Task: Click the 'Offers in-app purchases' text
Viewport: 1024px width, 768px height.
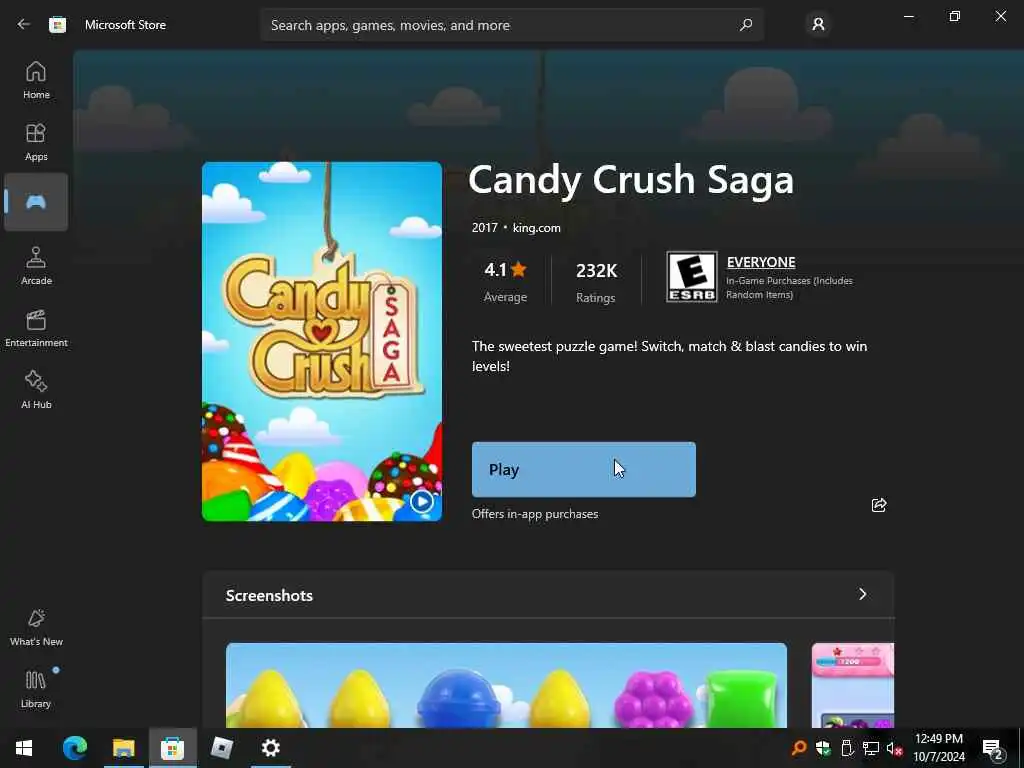Action: pos(535,514)
